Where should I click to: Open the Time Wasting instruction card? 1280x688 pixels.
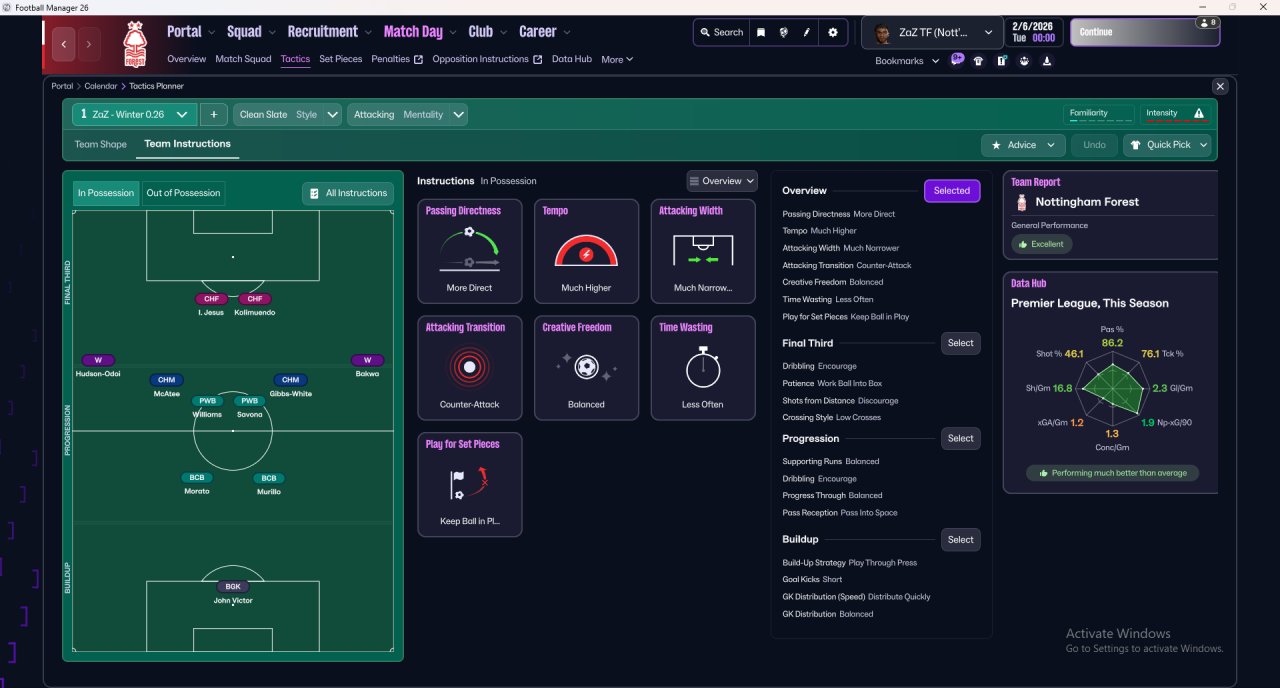click(703, 368)
